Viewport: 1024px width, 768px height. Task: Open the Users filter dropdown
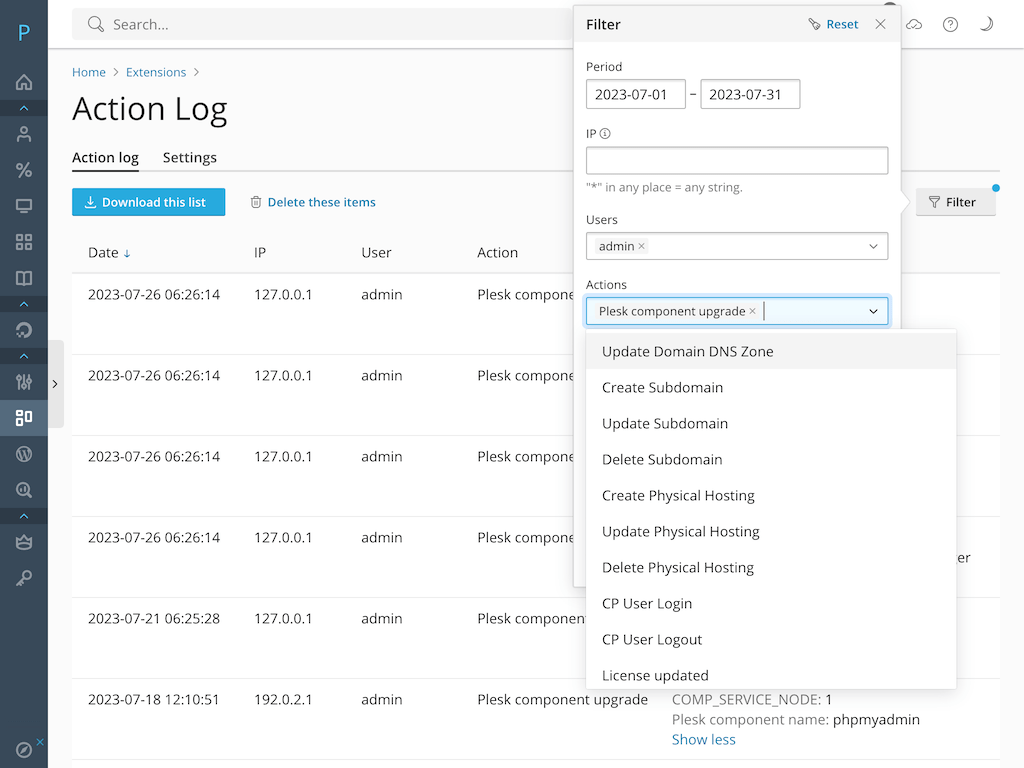coord(875,246)
